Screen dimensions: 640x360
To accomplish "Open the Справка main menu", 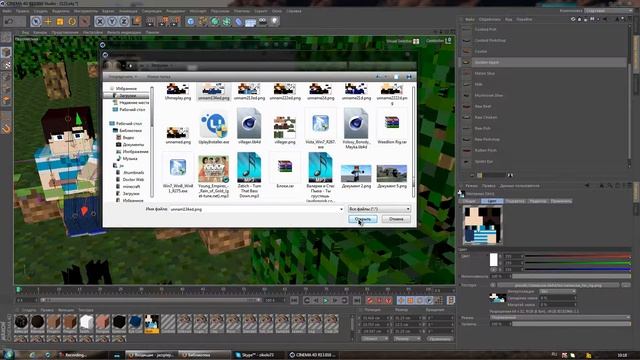I will coord(294,11).
